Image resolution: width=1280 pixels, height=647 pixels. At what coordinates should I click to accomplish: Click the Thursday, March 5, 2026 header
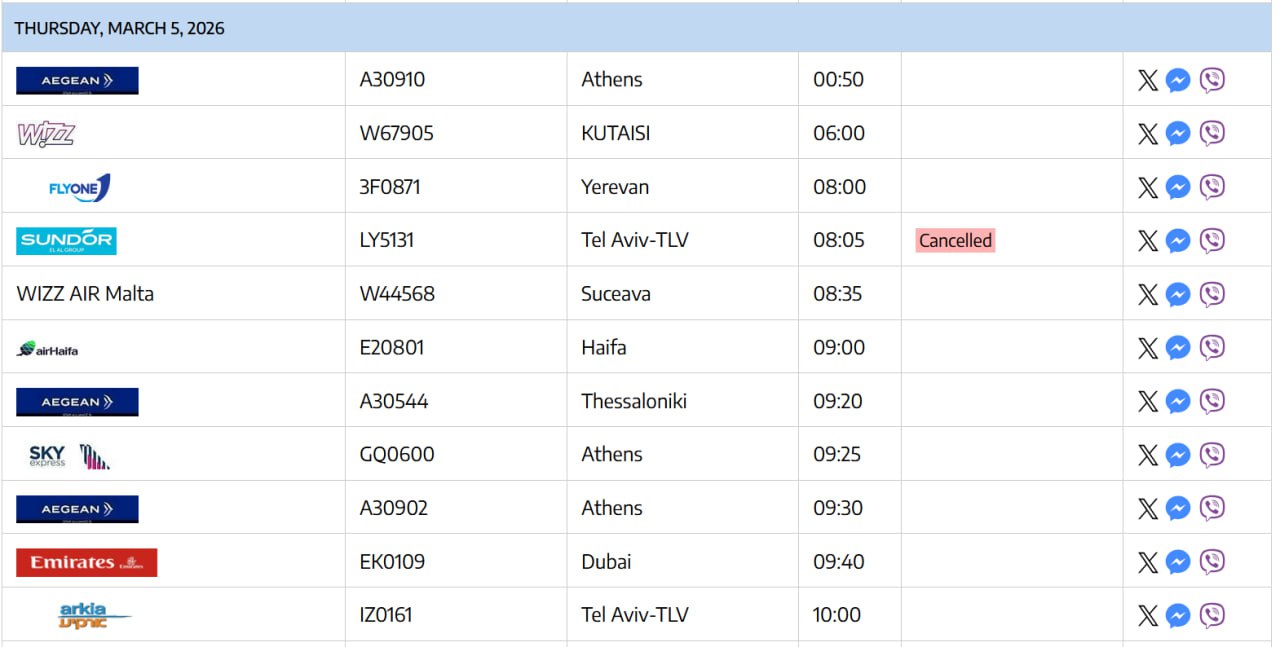click(119, 28)
